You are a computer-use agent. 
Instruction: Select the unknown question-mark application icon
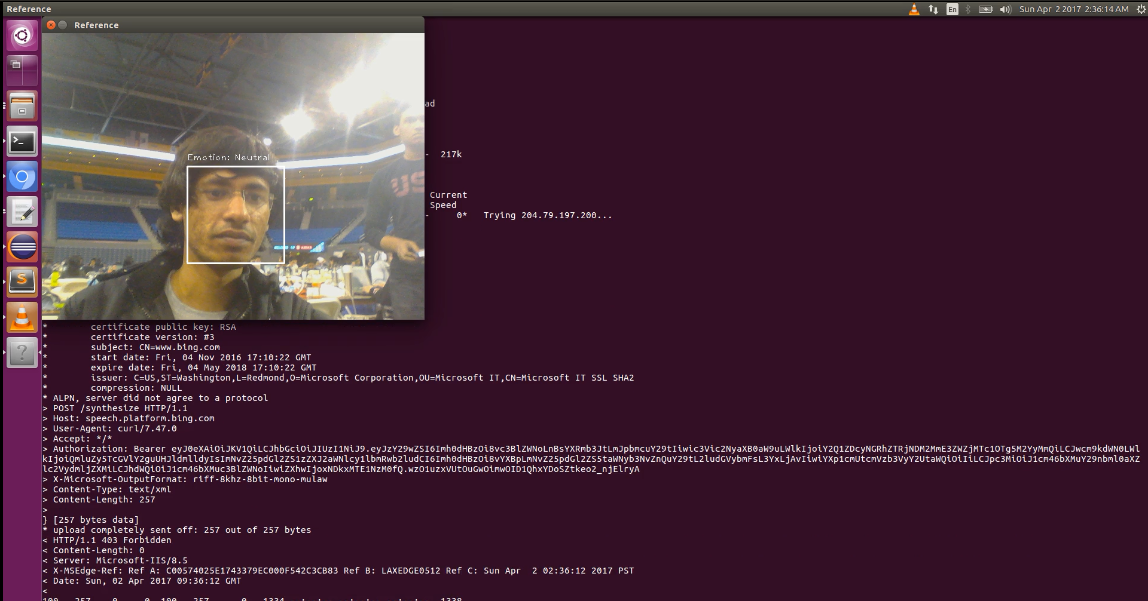pyautogui.click(x=22, y=352)
